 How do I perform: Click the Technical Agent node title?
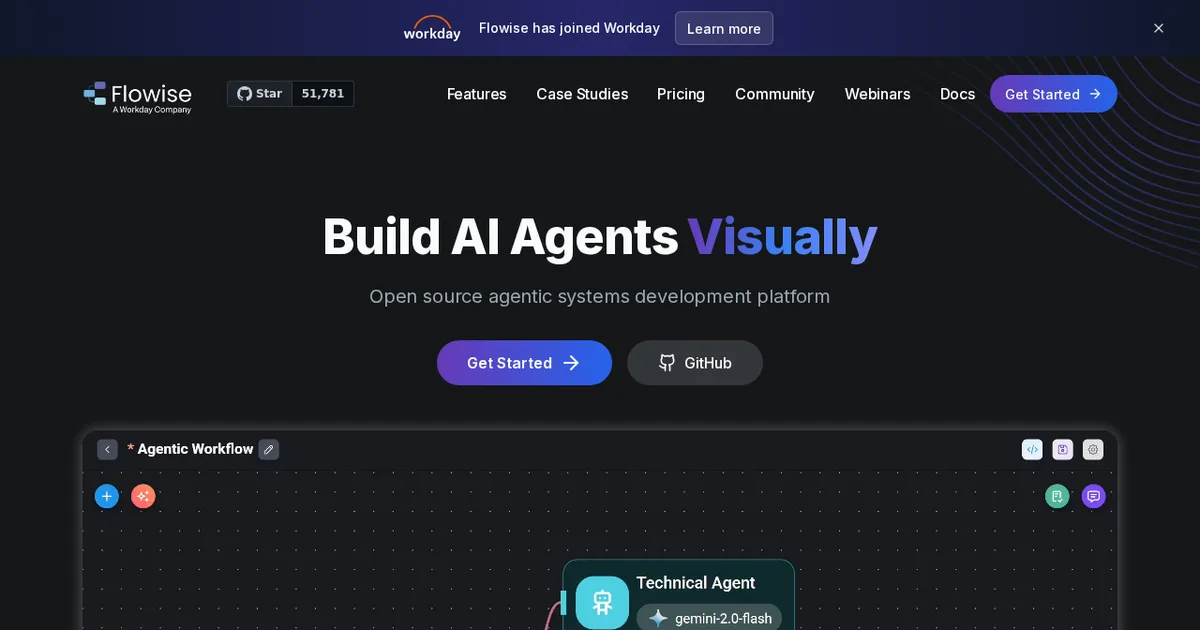pos(696,583)
